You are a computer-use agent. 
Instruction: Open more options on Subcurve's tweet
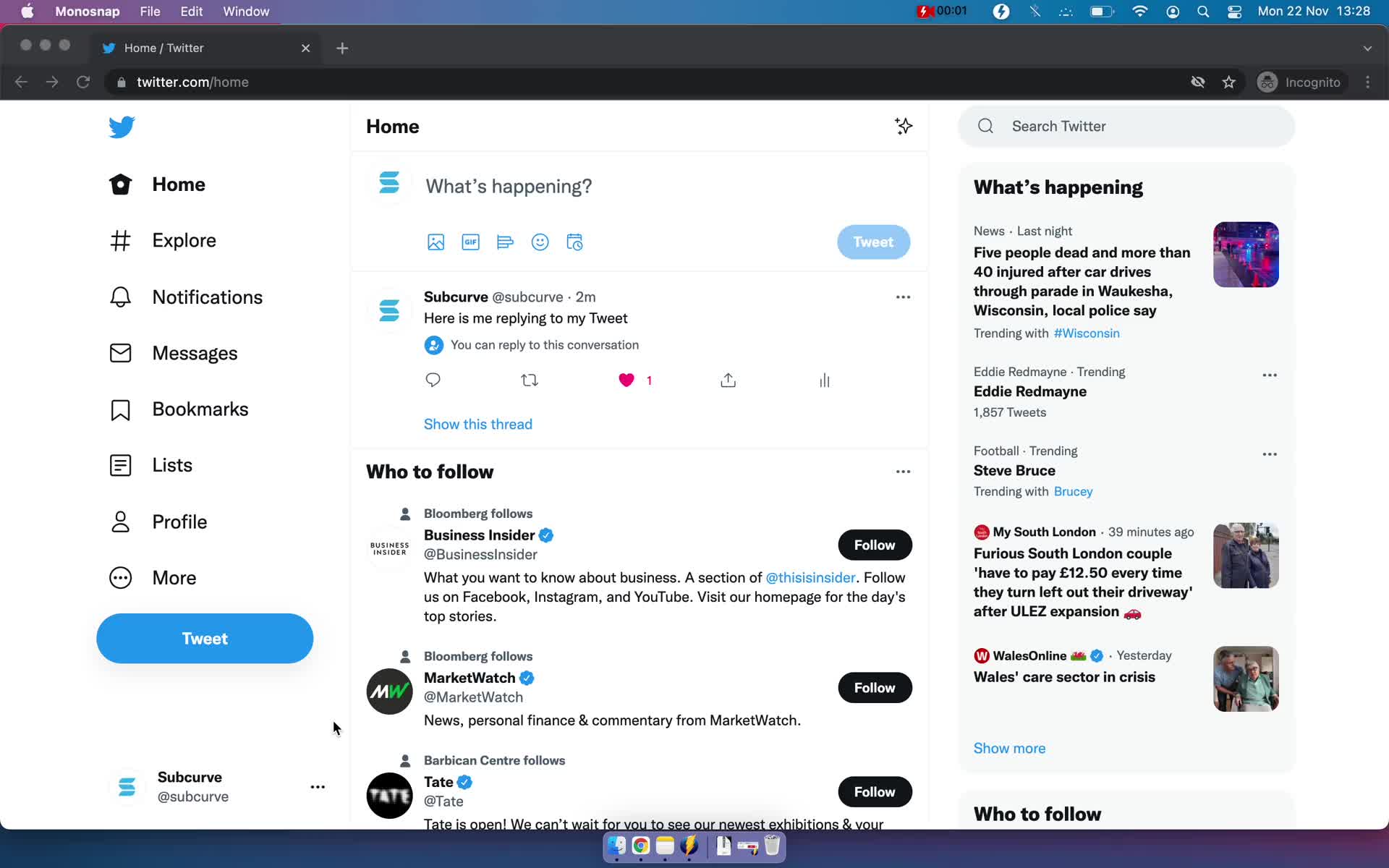click(903, 297)
